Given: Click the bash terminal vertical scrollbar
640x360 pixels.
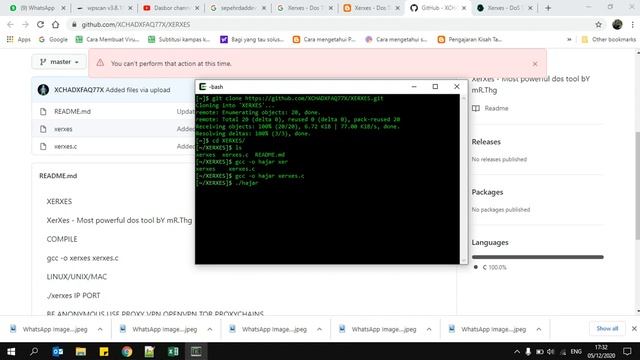Looking at the screenshot, I should point(463,179).
